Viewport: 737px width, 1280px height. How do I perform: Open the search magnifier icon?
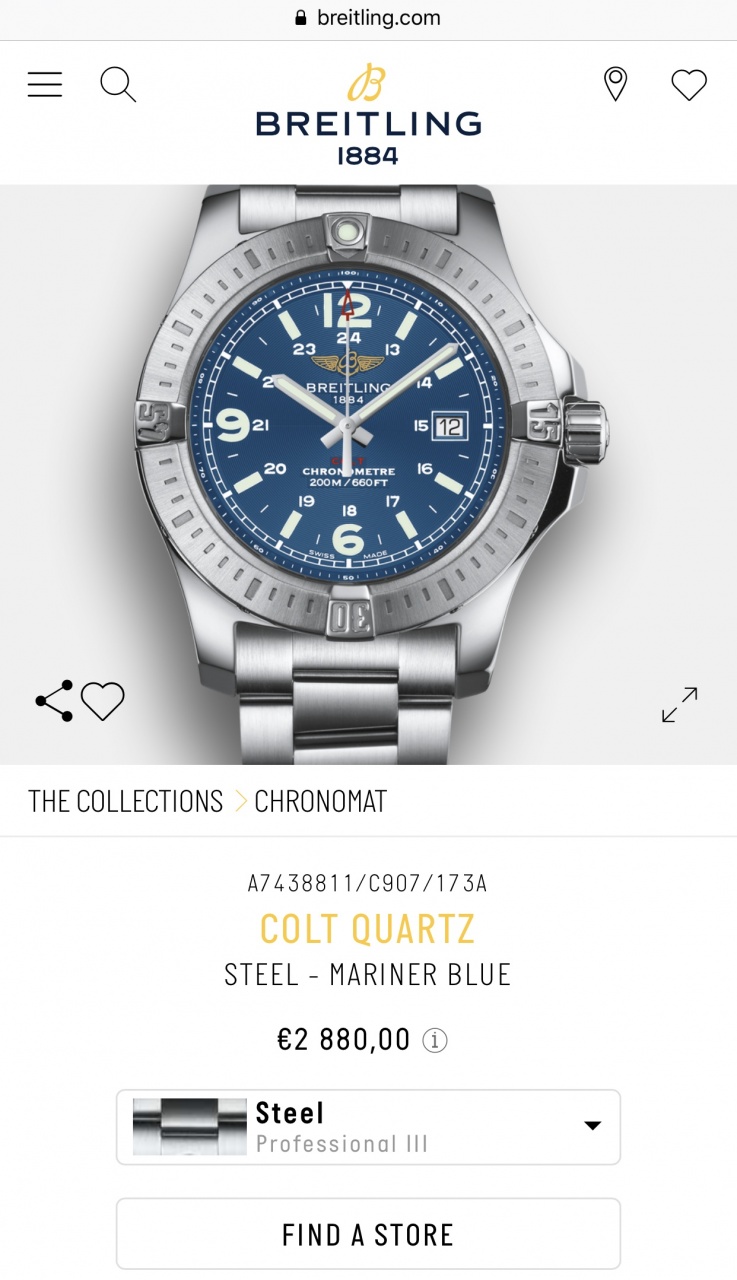coord(118,85)
